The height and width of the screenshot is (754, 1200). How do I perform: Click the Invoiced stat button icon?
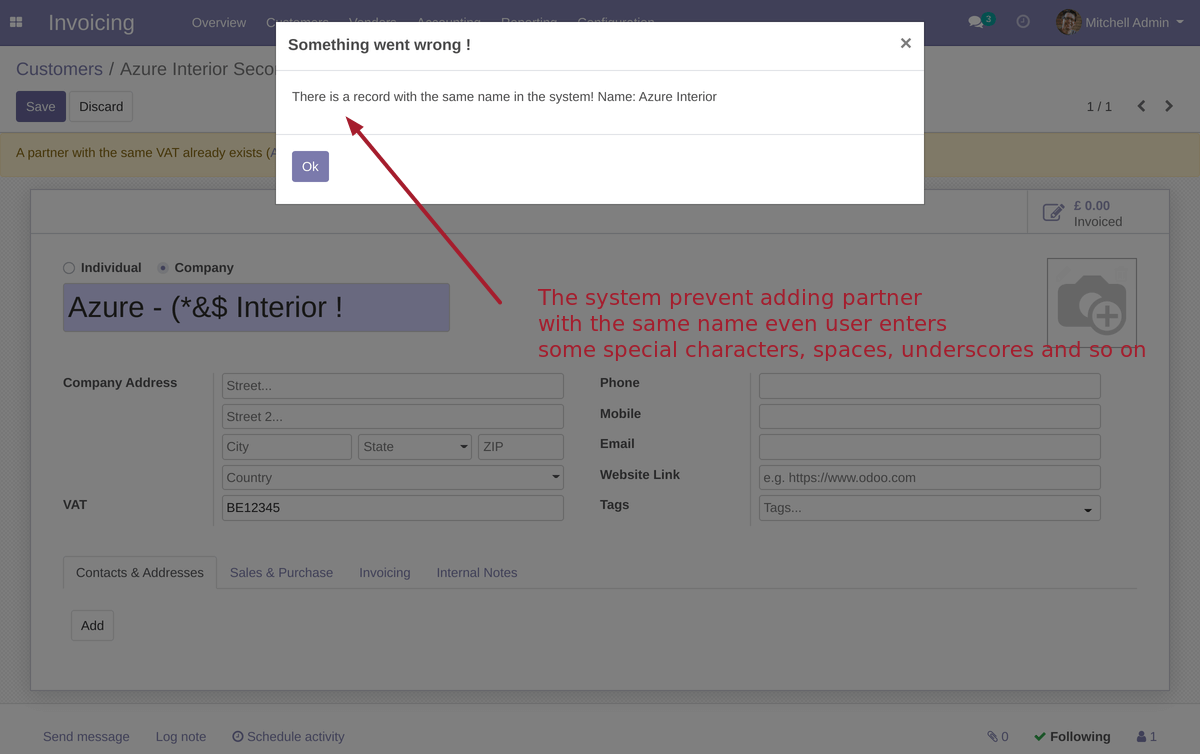(x=1053, y=212)
